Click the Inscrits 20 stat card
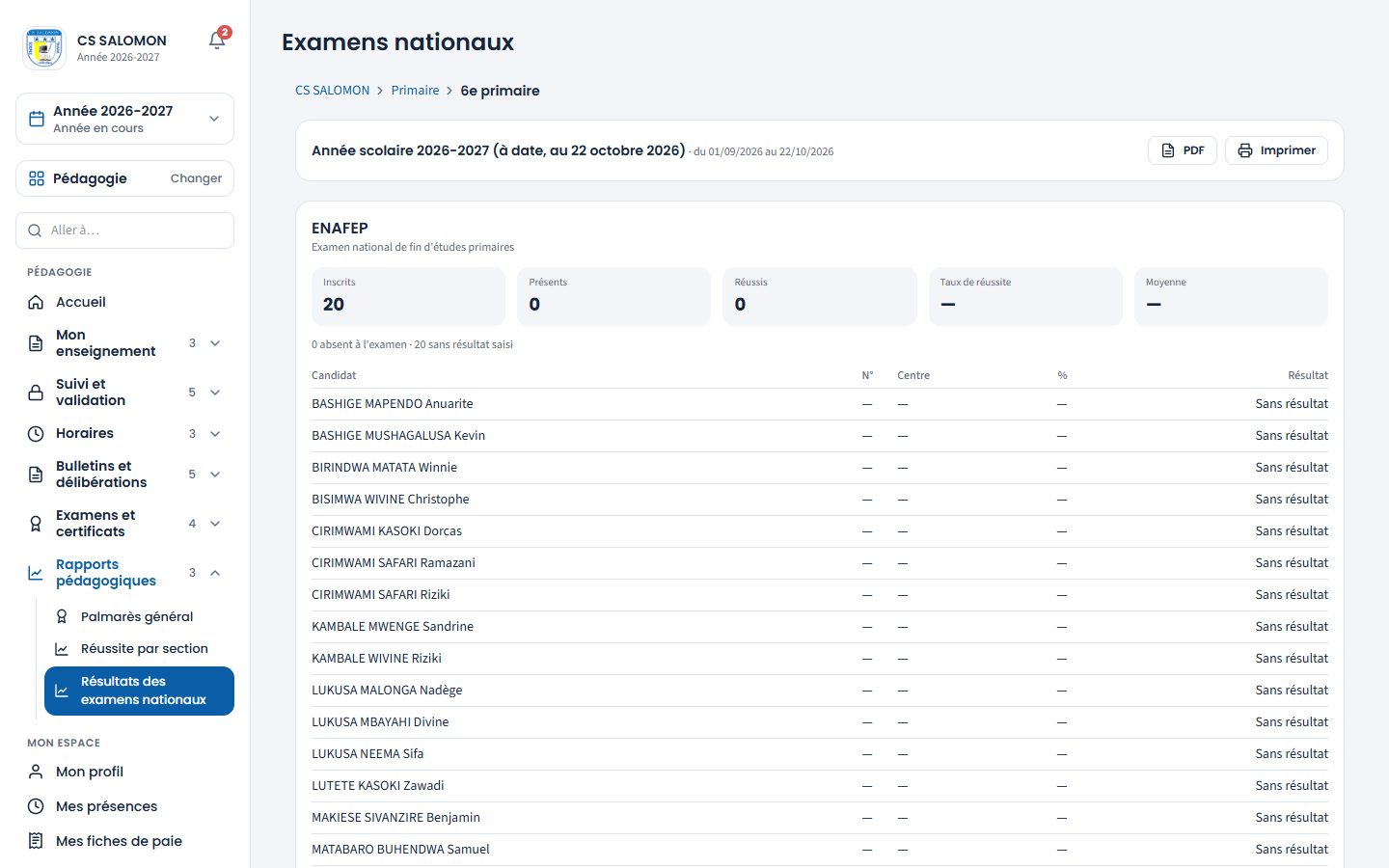The image size is (1389, 868). (408, 296)
